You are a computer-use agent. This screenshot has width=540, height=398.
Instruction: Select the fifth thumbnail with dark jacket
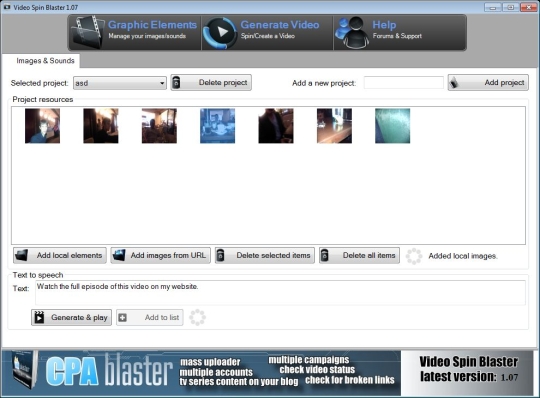tap(276, 126)
